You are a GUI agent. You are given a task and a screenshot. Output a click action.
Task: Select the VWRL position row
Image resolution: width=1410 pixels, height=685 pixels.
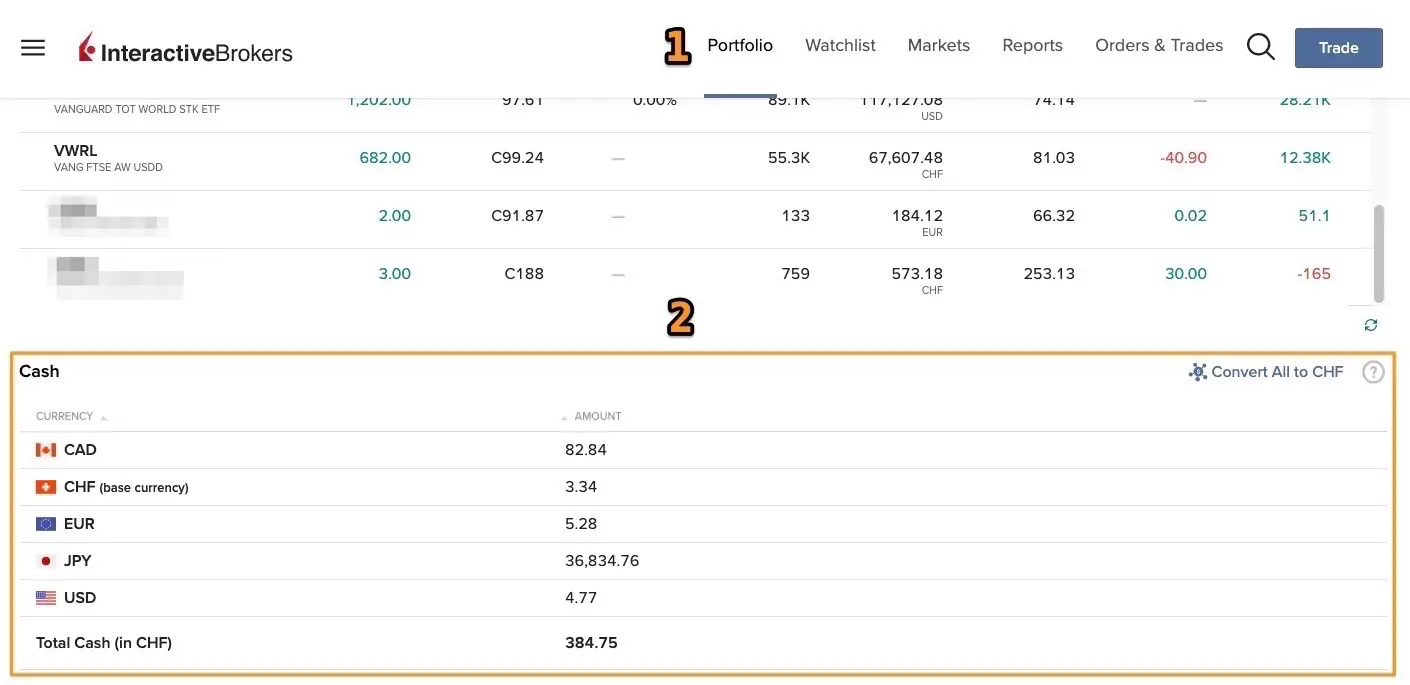tap(695, 161)
